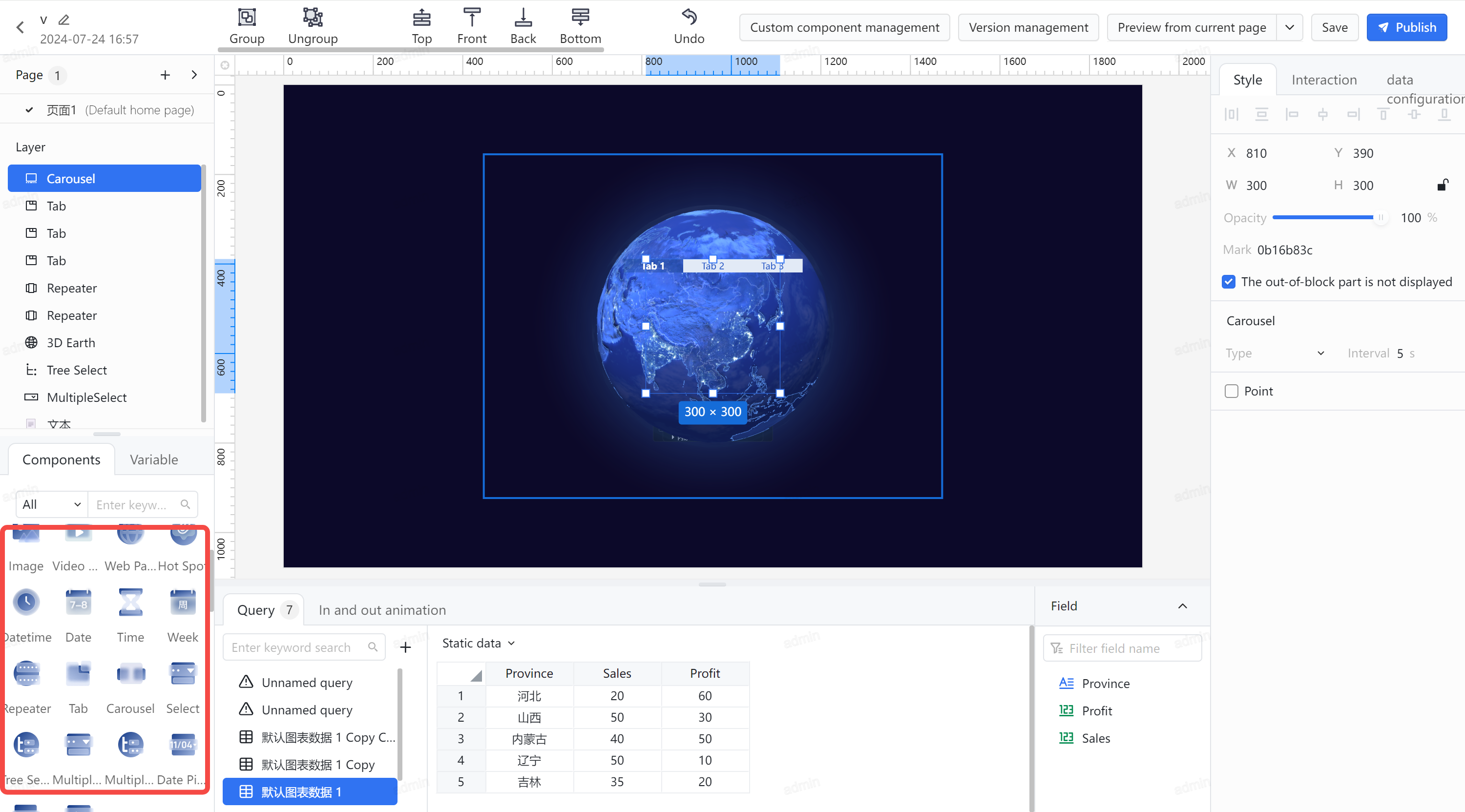Screen dimensions: 1465x812
Task: Click the ruler origin corner icon
Action: (225, 65)
